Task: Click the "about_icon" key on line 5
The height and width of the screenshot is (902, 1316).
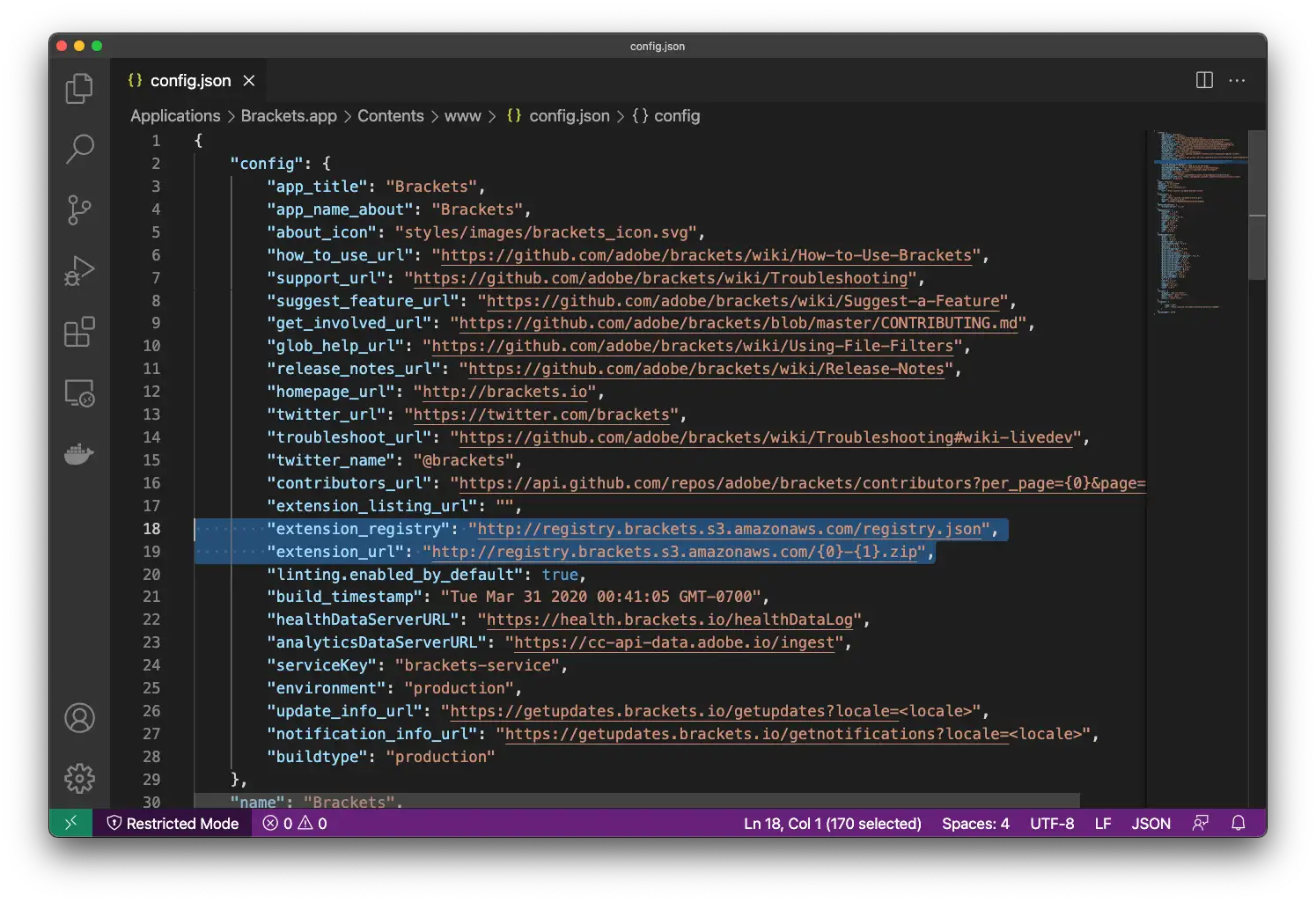Action: coord(321,232)
